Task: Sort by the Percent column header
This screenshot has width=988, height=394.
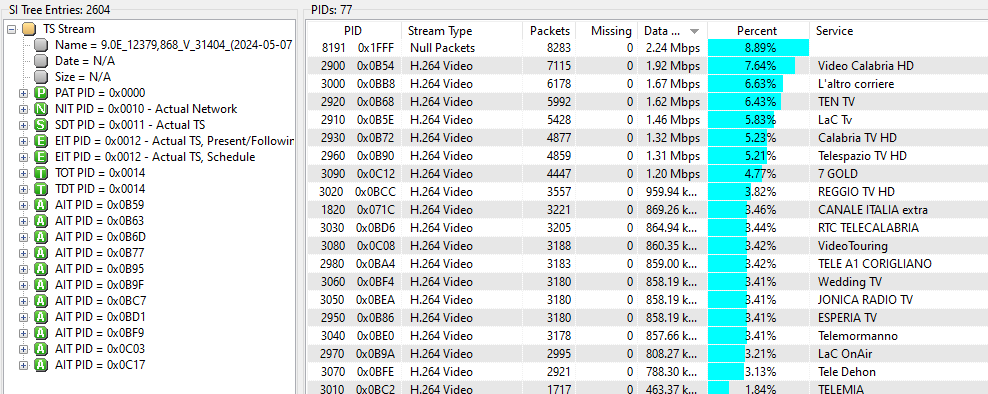Action: (x=758, y=31)
